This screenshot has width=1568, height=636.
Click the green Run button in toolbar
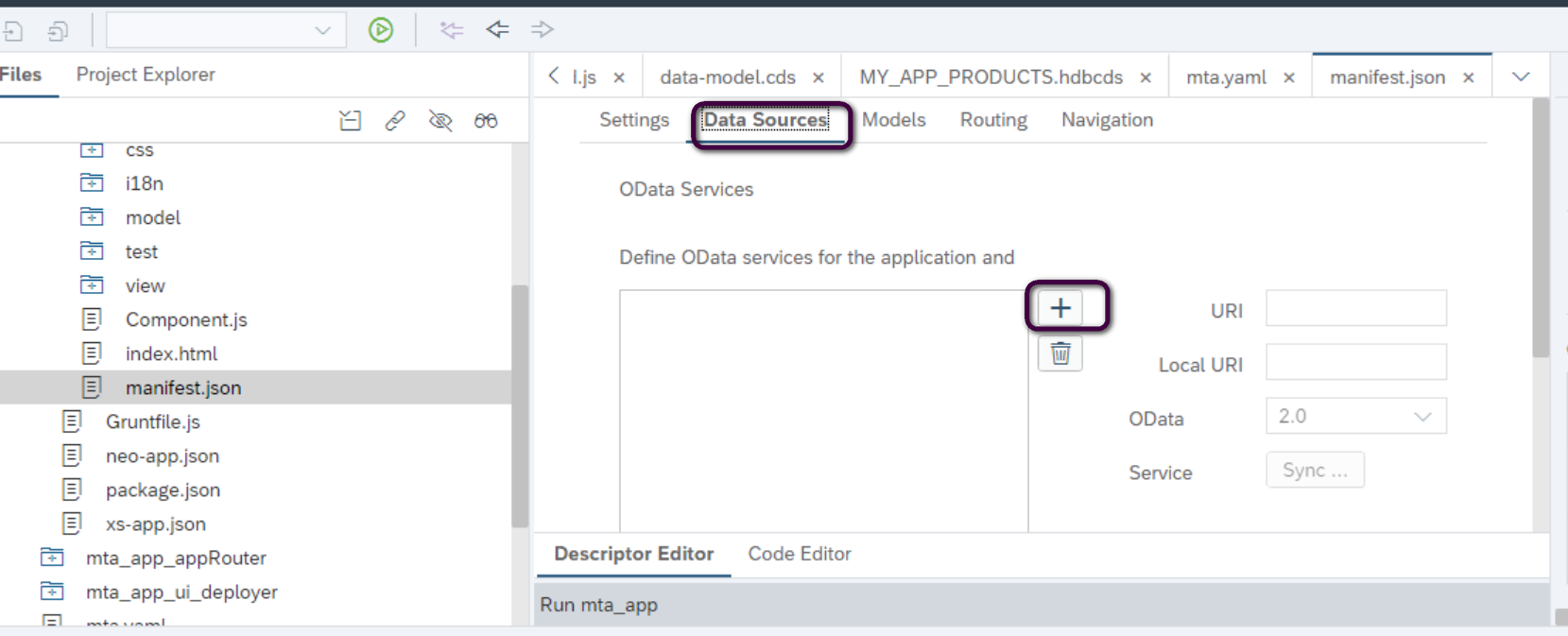click(381, 30)
